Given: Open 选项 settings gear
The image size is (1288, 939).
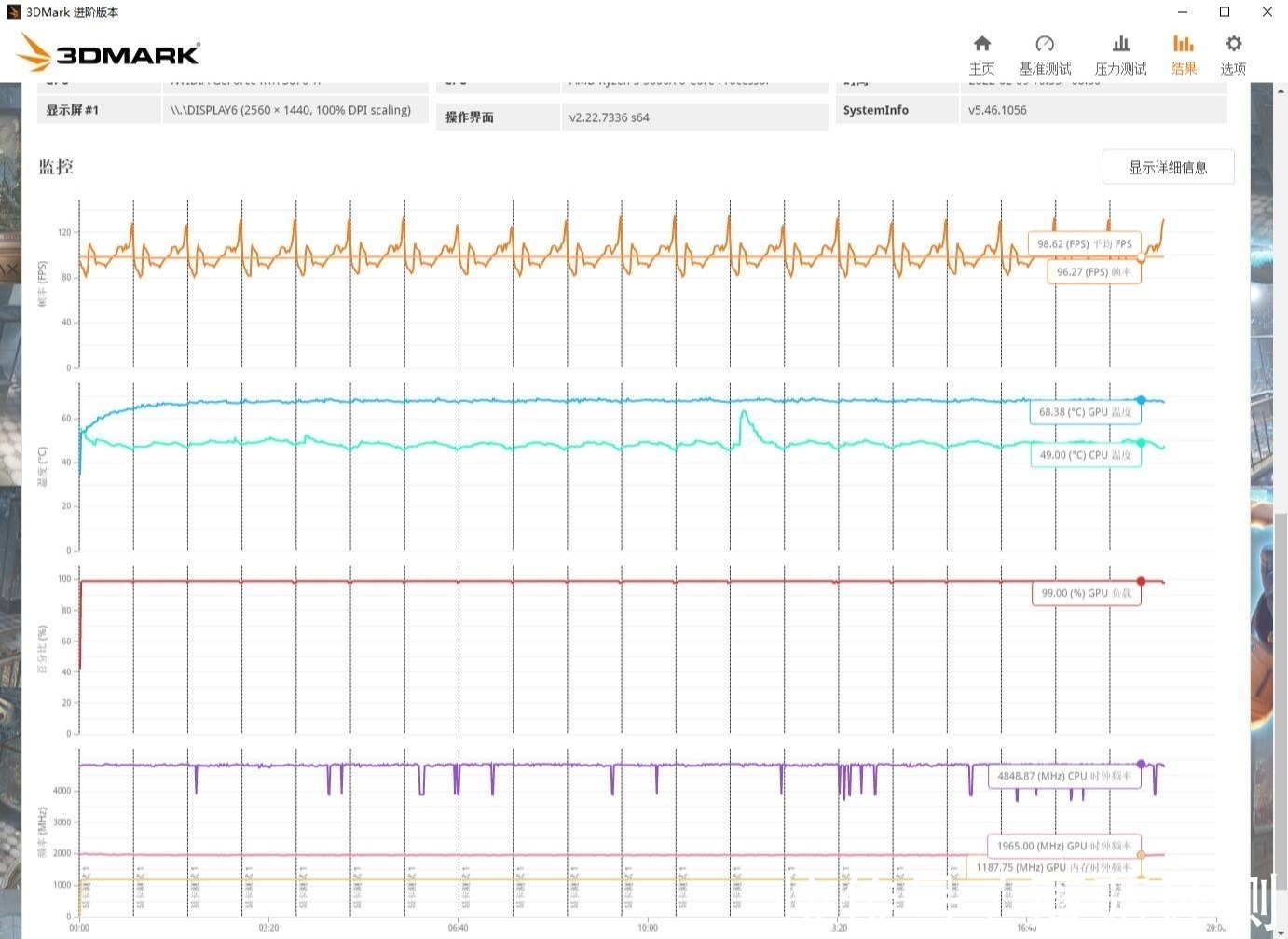Looking at the screenshot, I should click(x=1233, y=55).
